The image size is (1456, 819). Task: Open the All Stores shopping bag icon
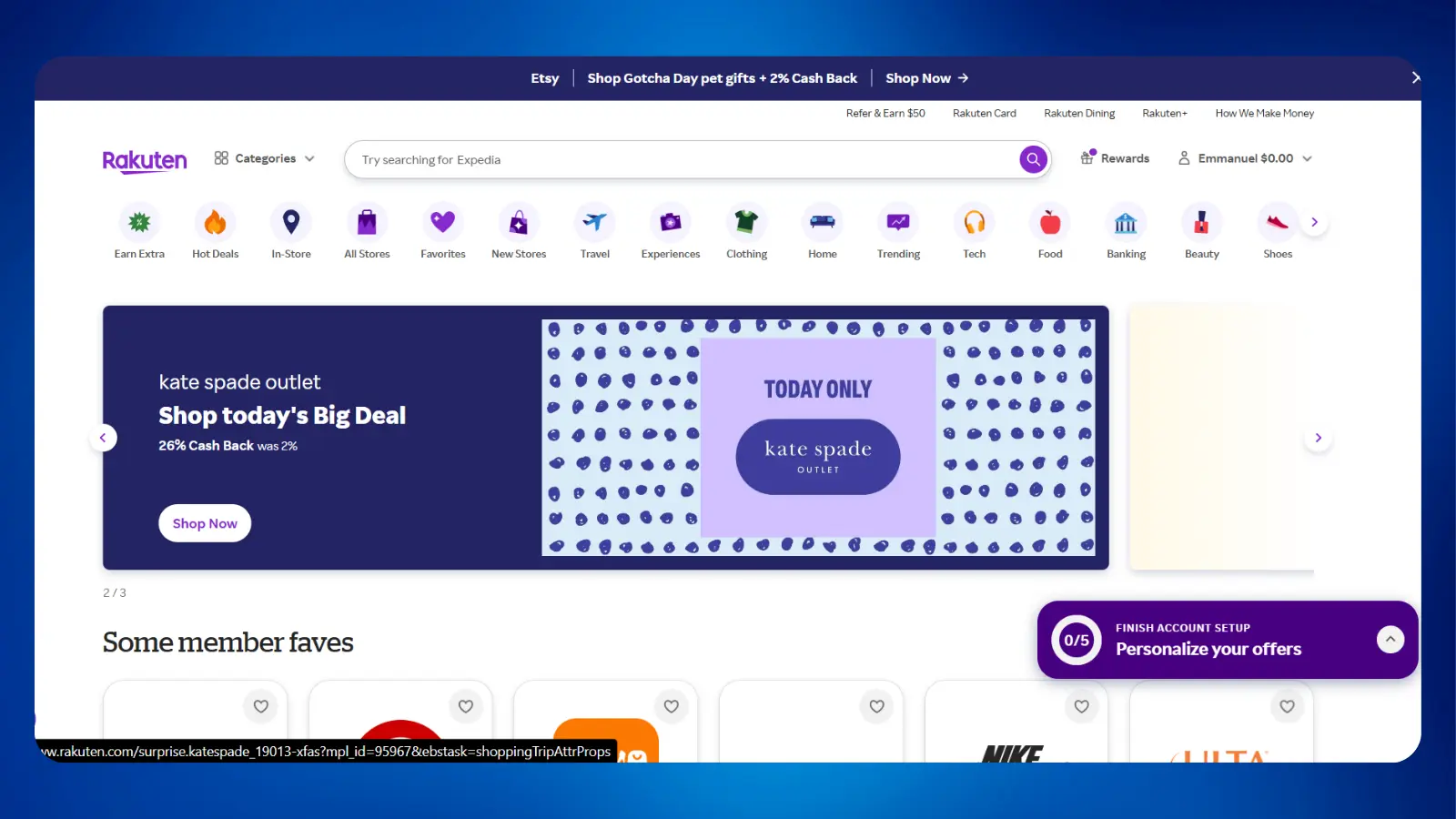pyautogui.click(x=367, y=222)
